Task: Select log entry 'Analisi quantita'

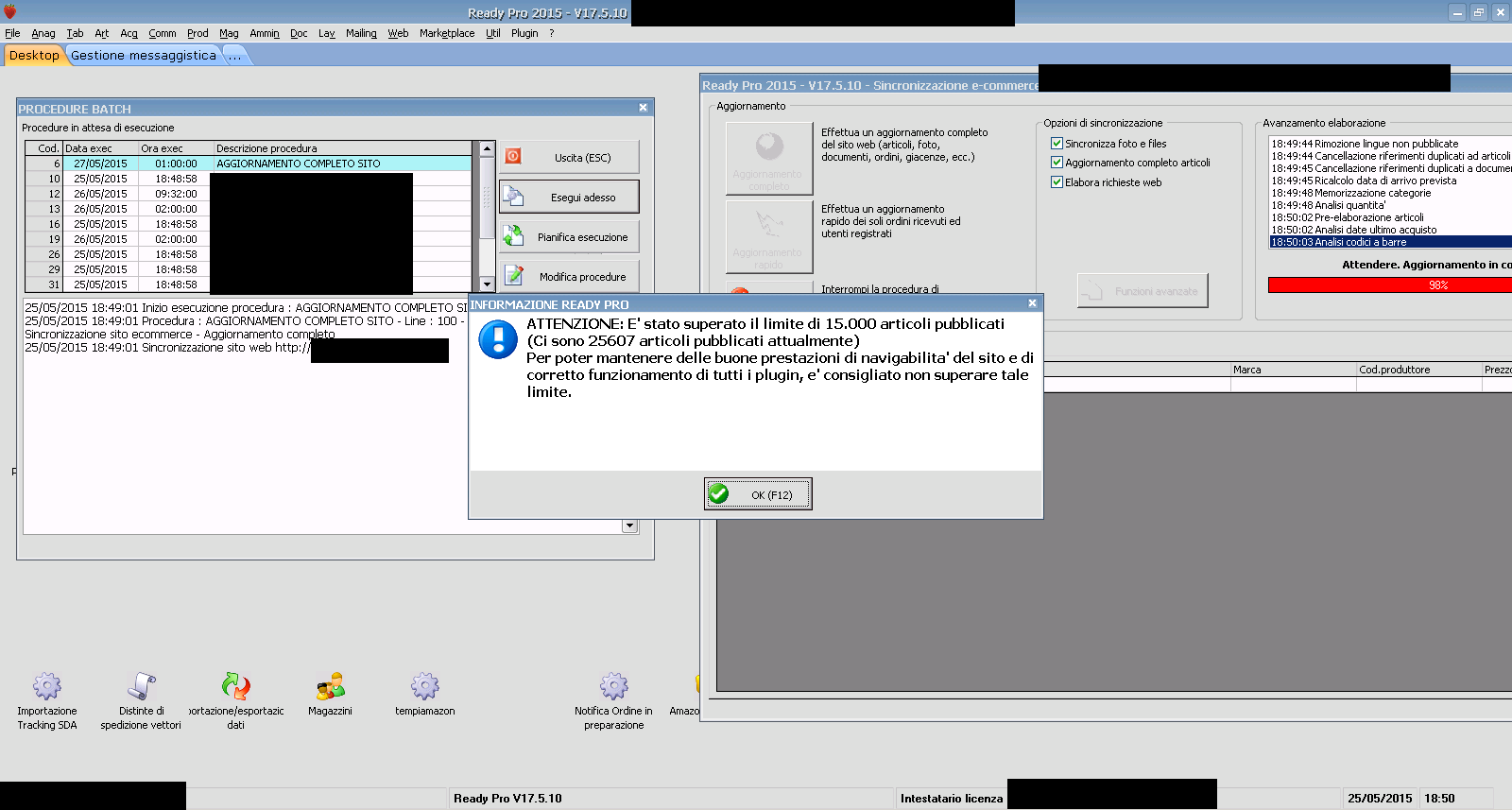Action: pos(1390,205)
